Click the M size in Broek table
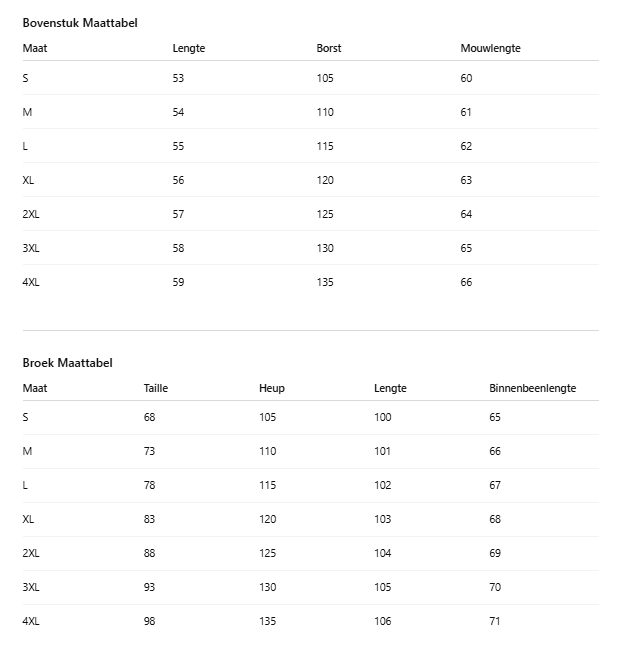 (27, 451)
